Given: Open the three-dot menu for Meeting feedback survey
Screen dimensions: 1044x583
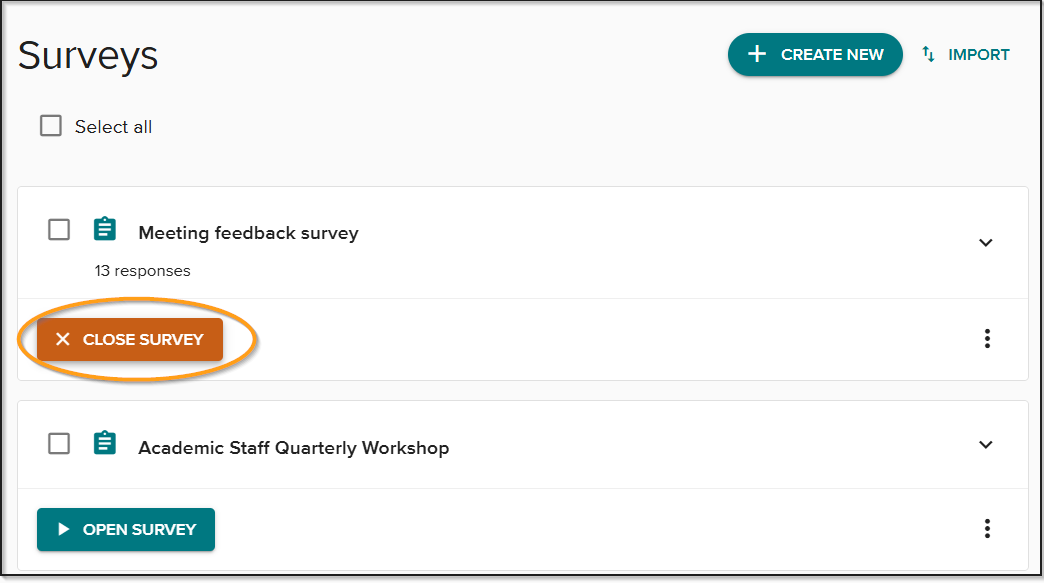Looking at the screenshot, I should pos(987,338).
